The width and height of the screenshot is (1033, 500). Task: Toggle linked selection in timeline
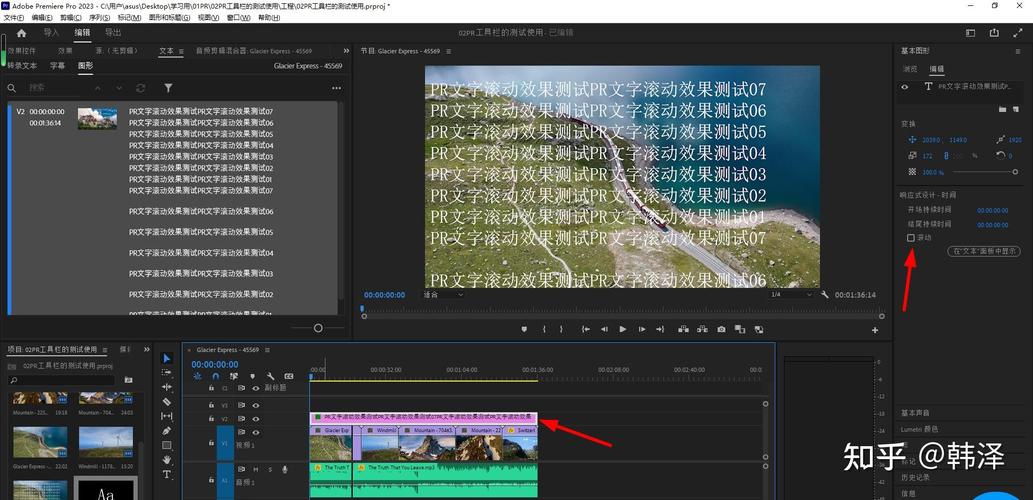point(234,376)
